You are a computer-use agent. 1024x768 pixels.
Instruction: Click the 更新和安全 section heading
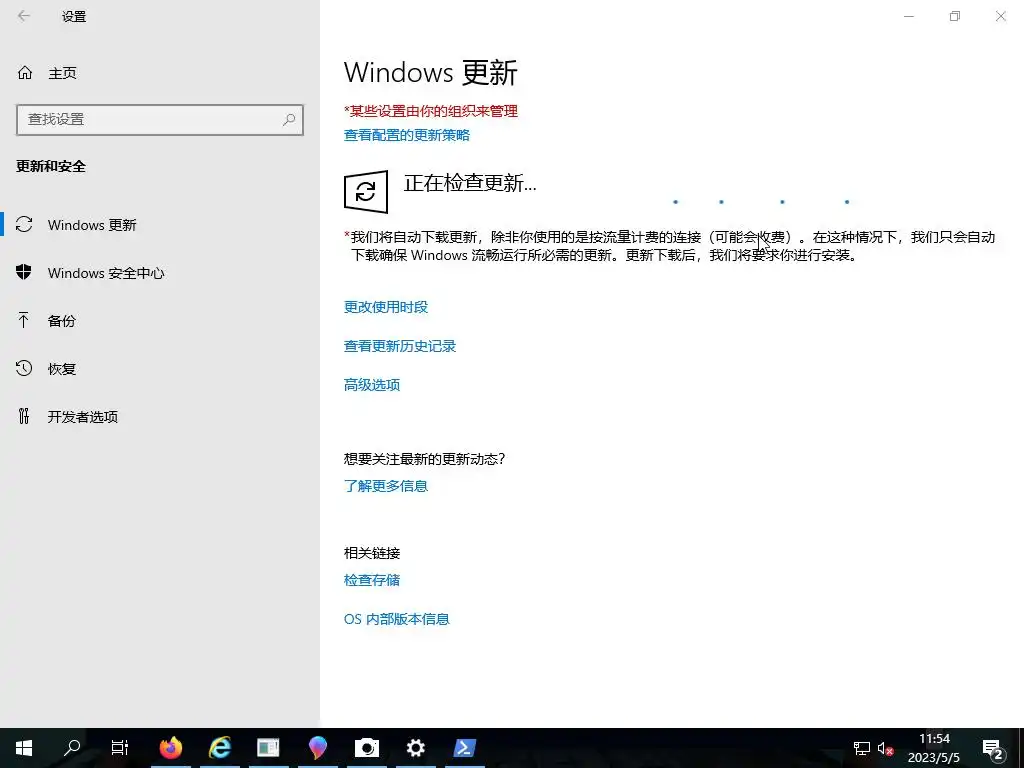pyautogui.click(x=51, y=167)
